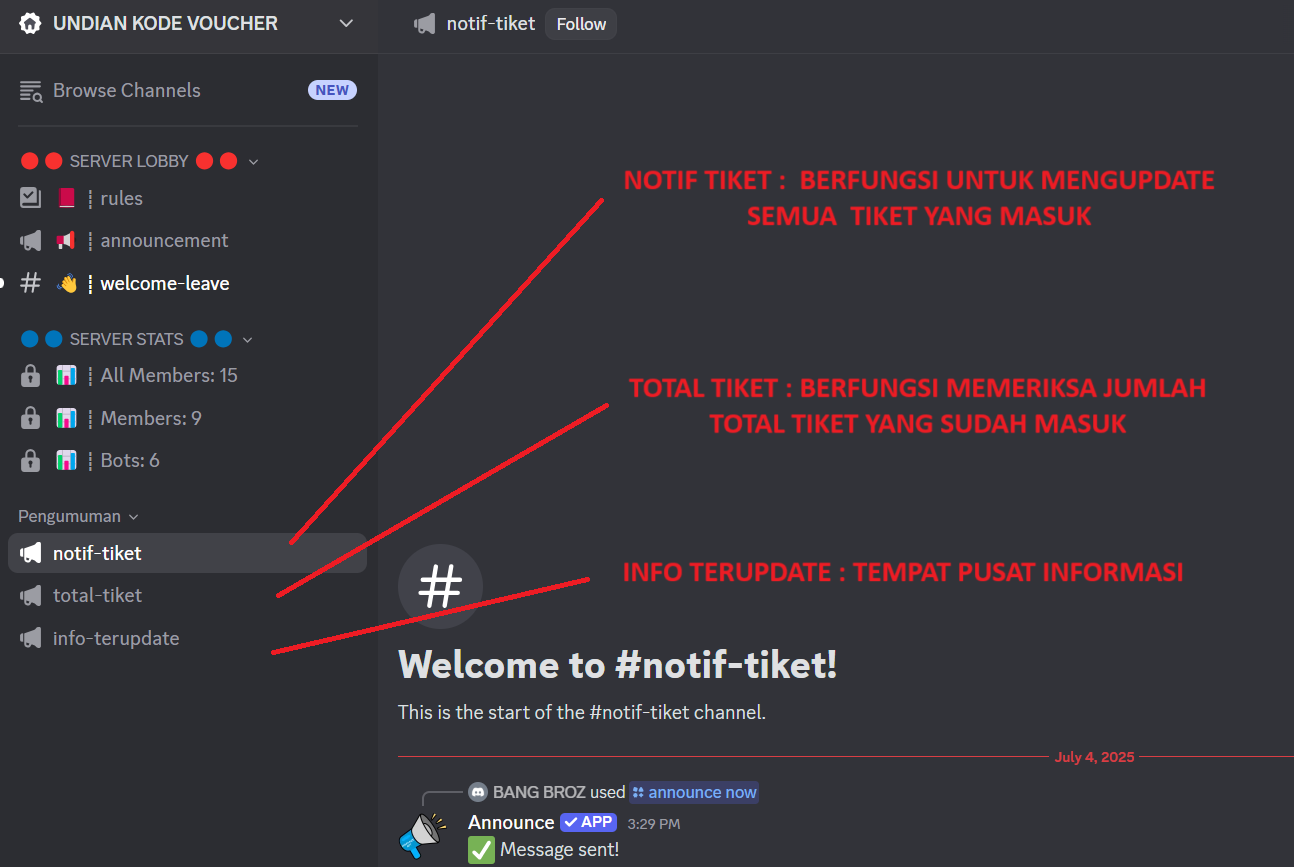Click the NEW badge next to Browse Channels

(x=332, y=90)
